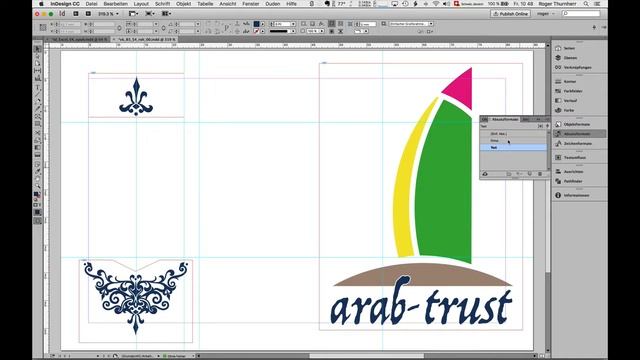Image resolution: width=640 pixels, height=360 pixels.
Task: Select the Pen tool
Action: [x=38, y=101]
